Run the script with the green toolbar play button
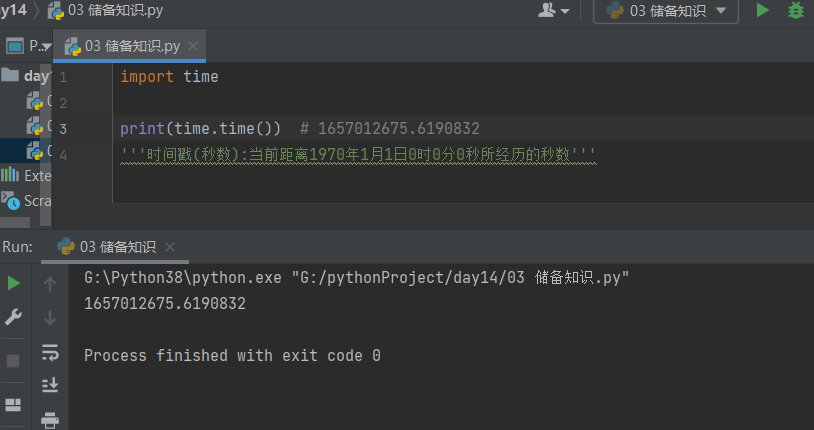 (763, 11)
